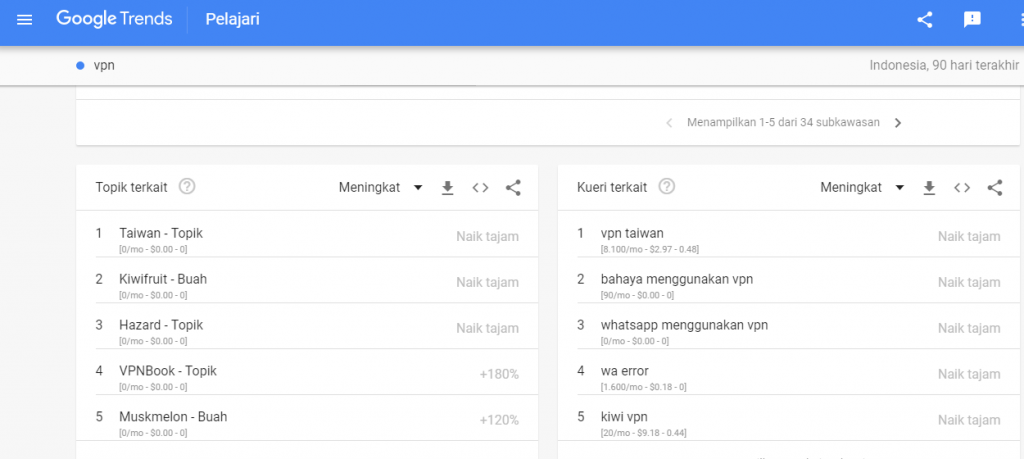1024x459 pixels.
Task: Open the VPNBook - Topik entry
Action: (168, 371)
